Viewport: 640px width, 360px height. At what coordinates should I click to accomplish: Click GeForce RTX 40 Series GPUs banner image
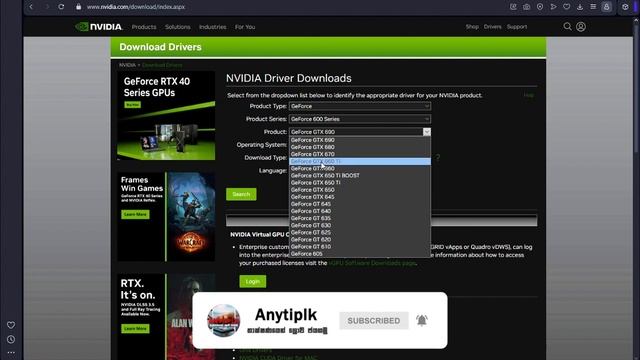click(x=166, y=116)
